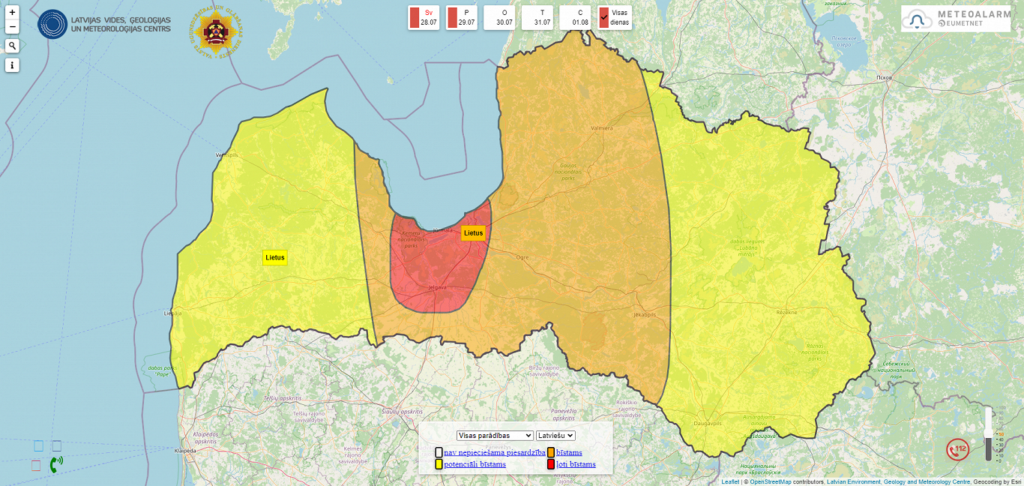Select the O 30.07 day tab
The image size is (1024, 486).
tap(499, 18)
